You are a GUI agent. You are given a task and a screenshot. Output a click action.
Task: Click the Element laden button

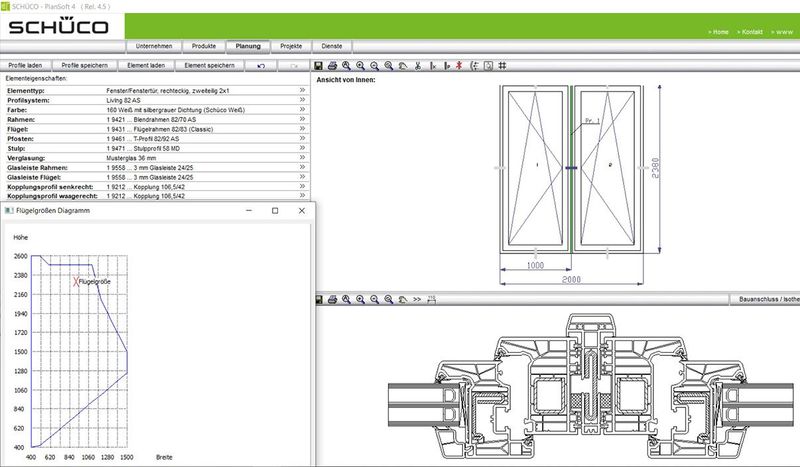(146, 65)
